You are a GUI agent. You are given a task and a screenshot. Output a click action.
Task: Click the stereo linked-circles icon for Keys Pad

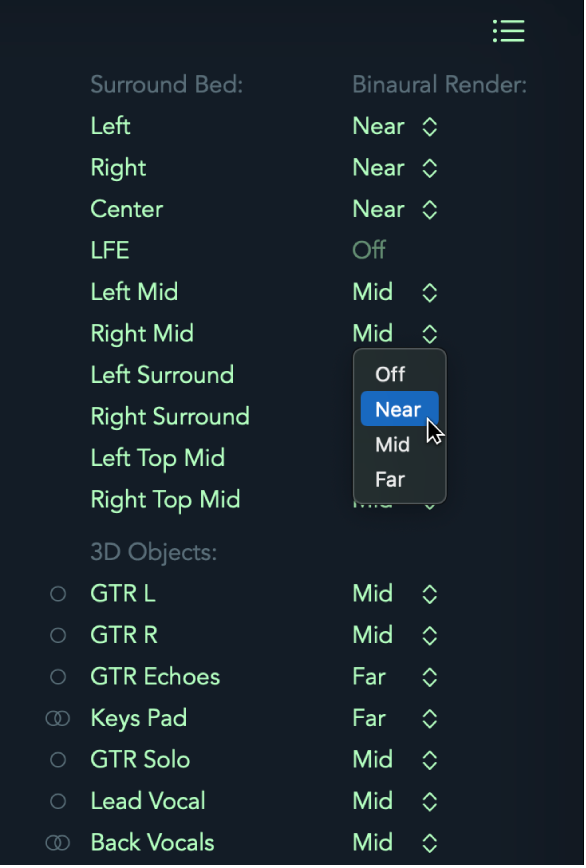pyautogui.click(x=58, y=719)
